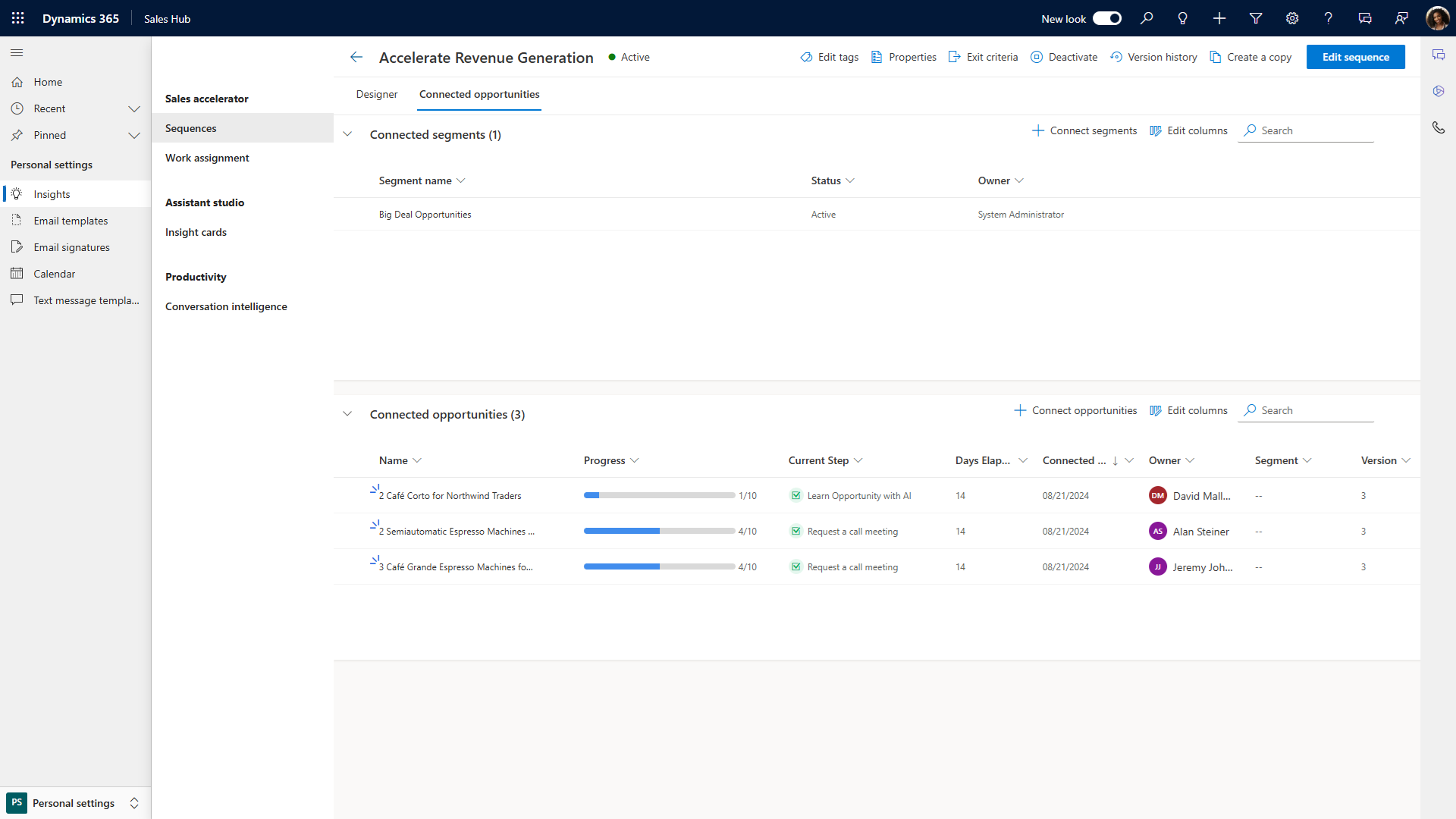Collapse the navigation with the hamburger icon
Screen dimensions: 1456x819
coord(17,53)
